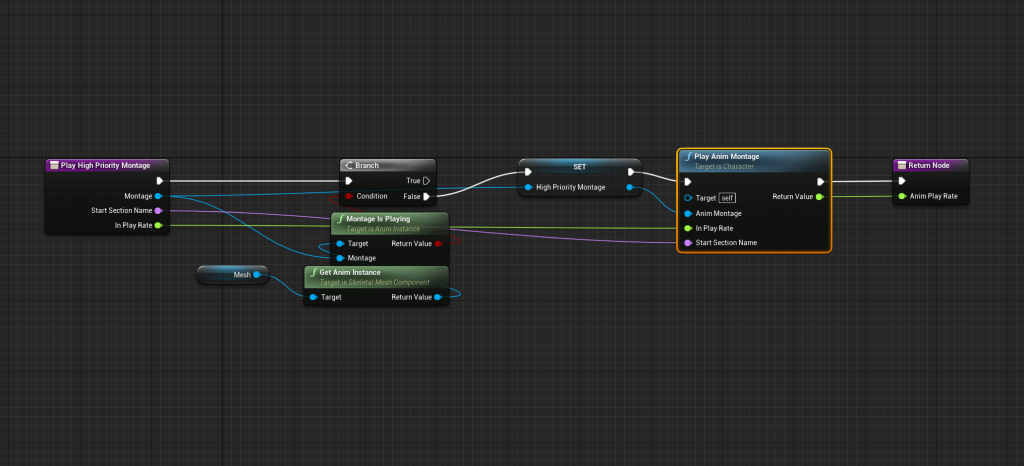Select the Play Anim Montage node title
The image size is (1024, 466).
[x=726, y=157]
